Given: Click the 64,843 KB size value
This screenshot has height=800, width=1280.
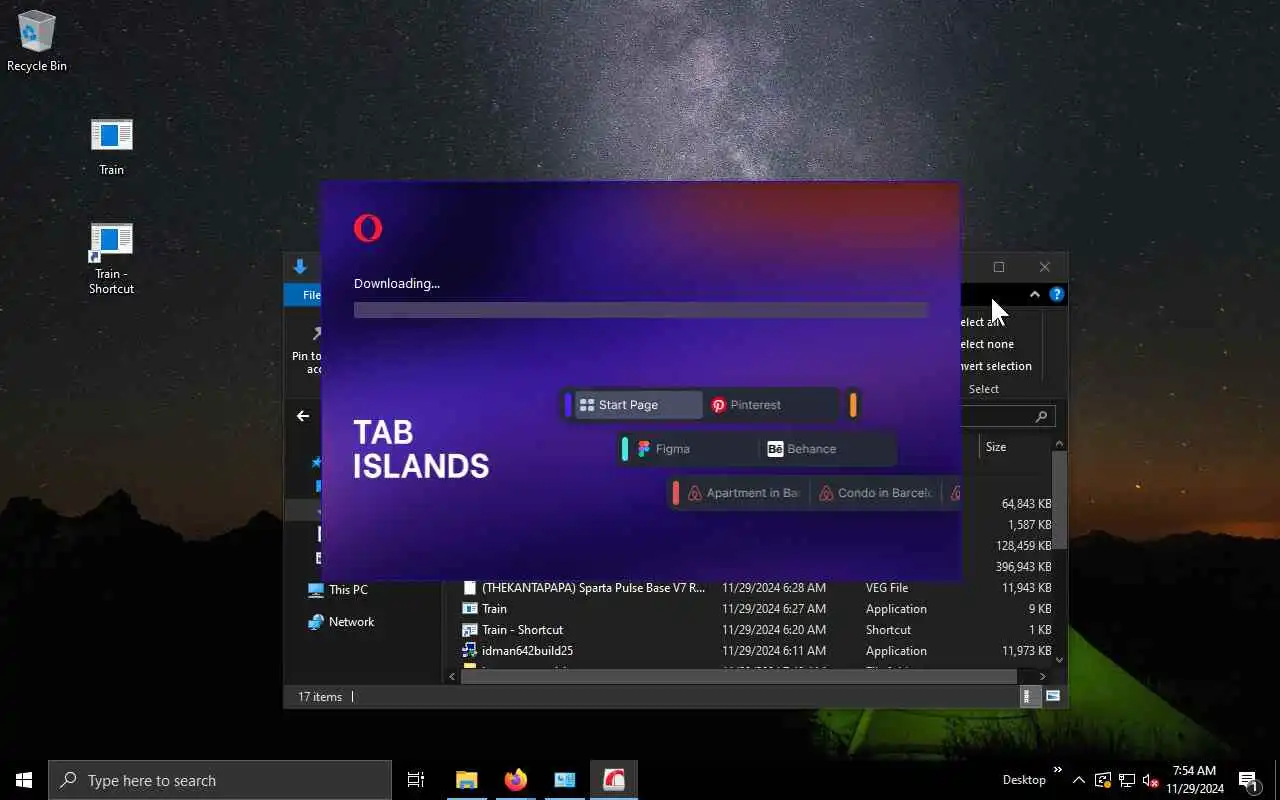Looking at the screenshot, I should coord(1026,504).
